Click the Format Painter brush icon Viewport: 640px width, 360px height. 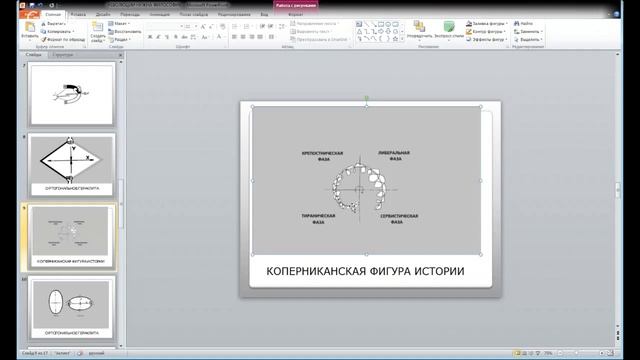43,40
